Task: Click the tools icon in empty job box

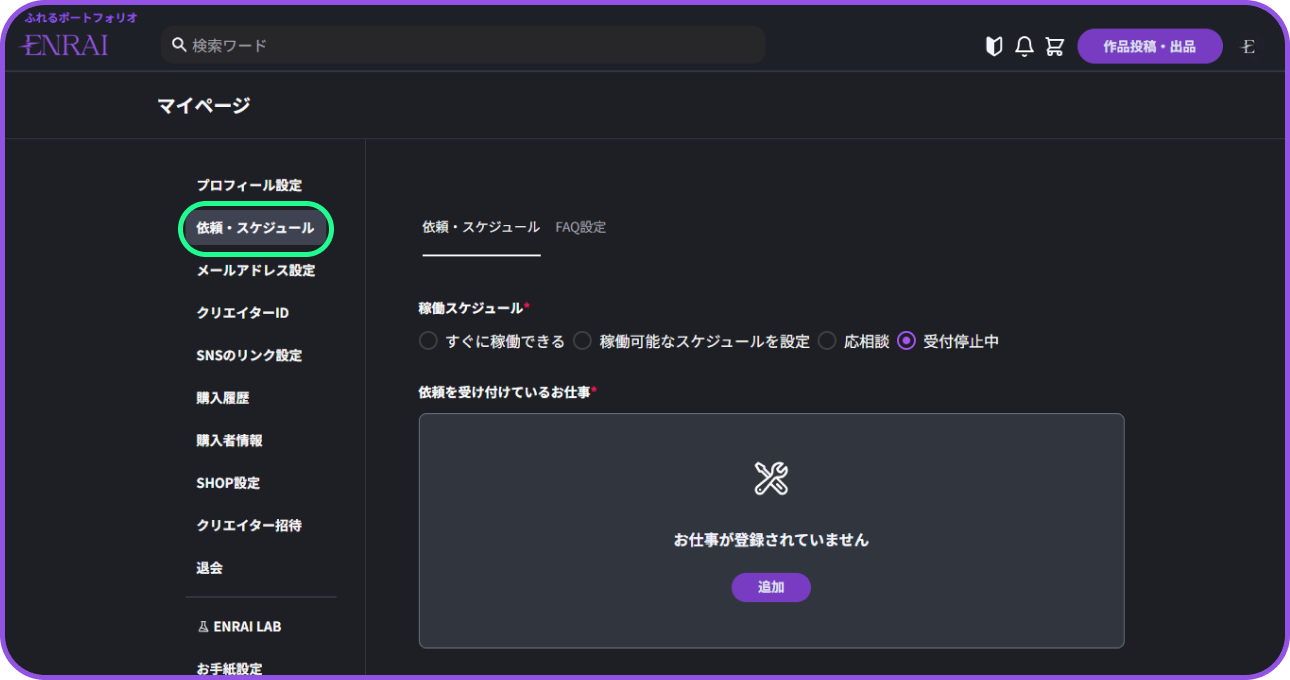Action: tap(771, 478)
